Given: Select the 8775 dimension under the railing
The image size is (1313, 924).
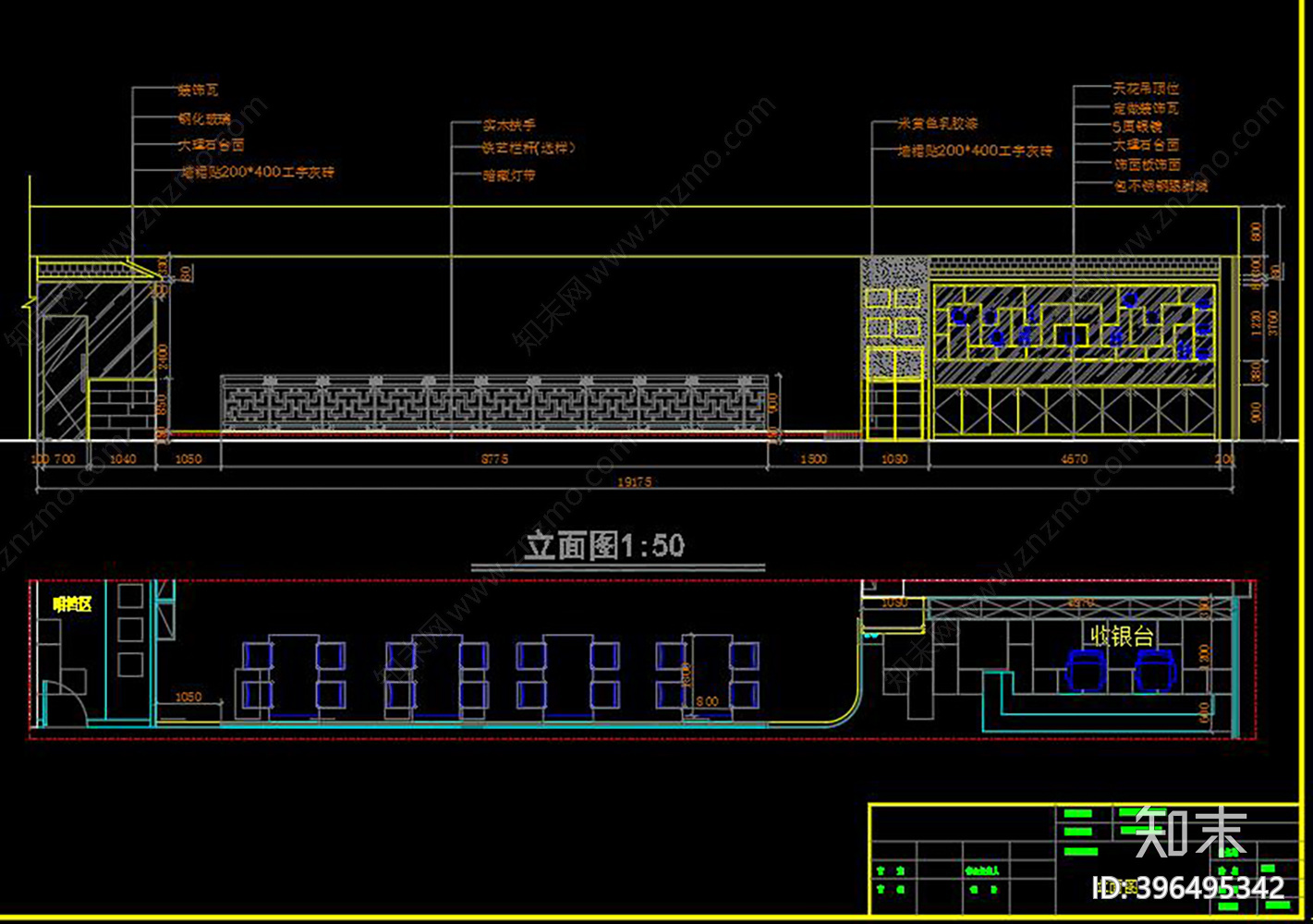Looking at the screenshot, I should (494, 458).
